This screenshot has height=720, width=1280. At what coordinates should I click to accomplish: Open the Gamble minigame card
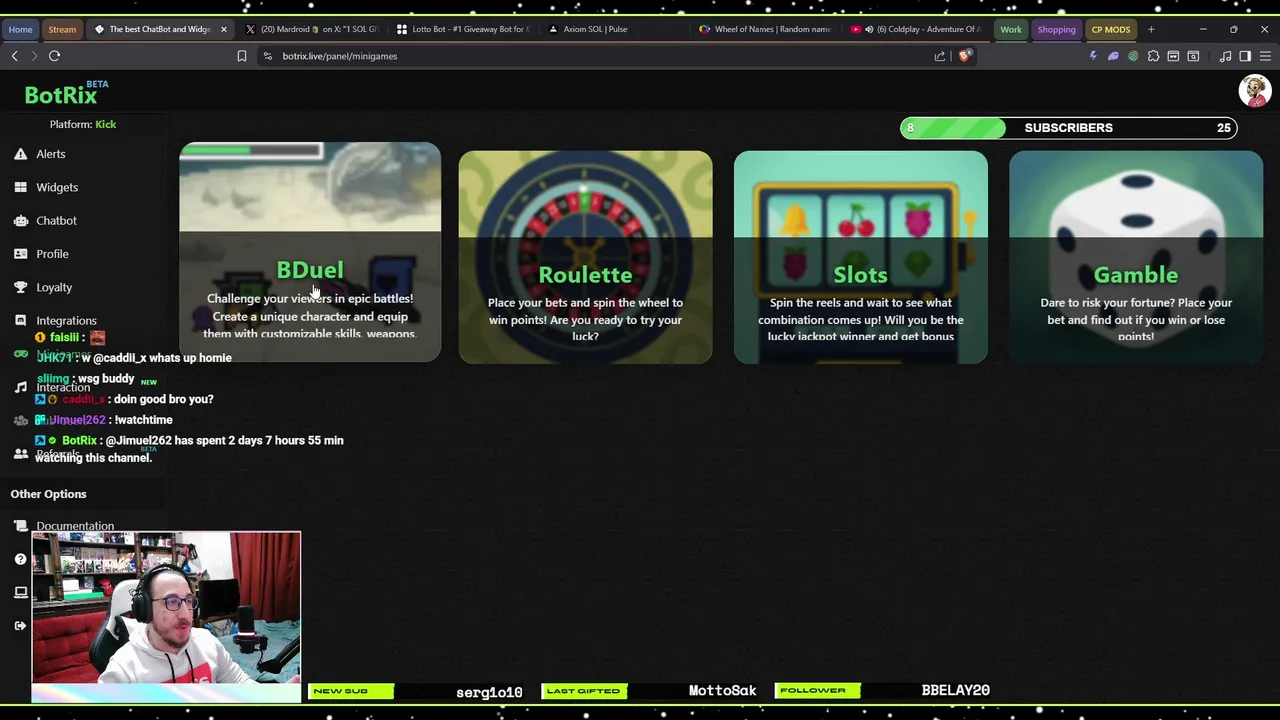[x=1136, y=257]
